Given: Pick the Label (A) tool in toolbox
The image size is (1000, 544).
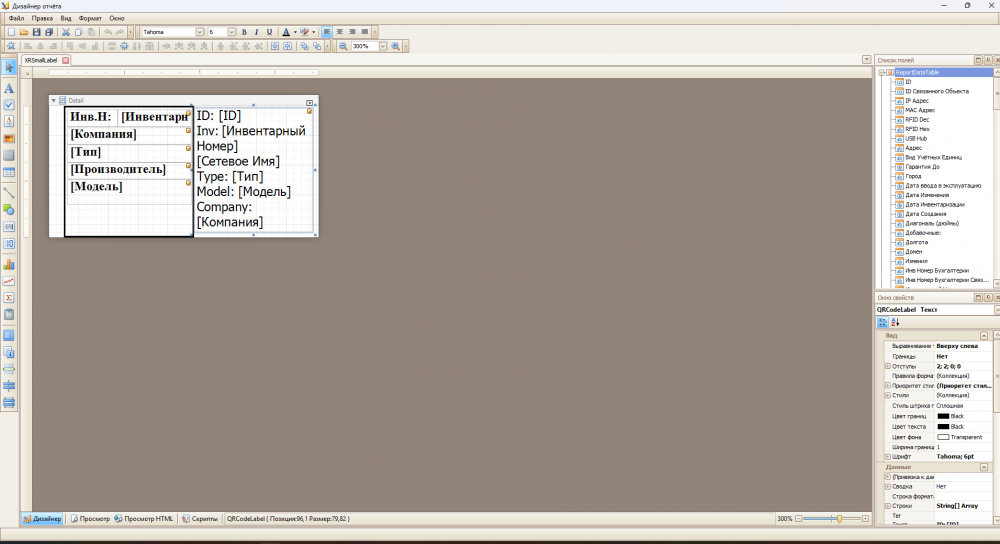Looking at the screenshot, I should [x=9, y=88].
